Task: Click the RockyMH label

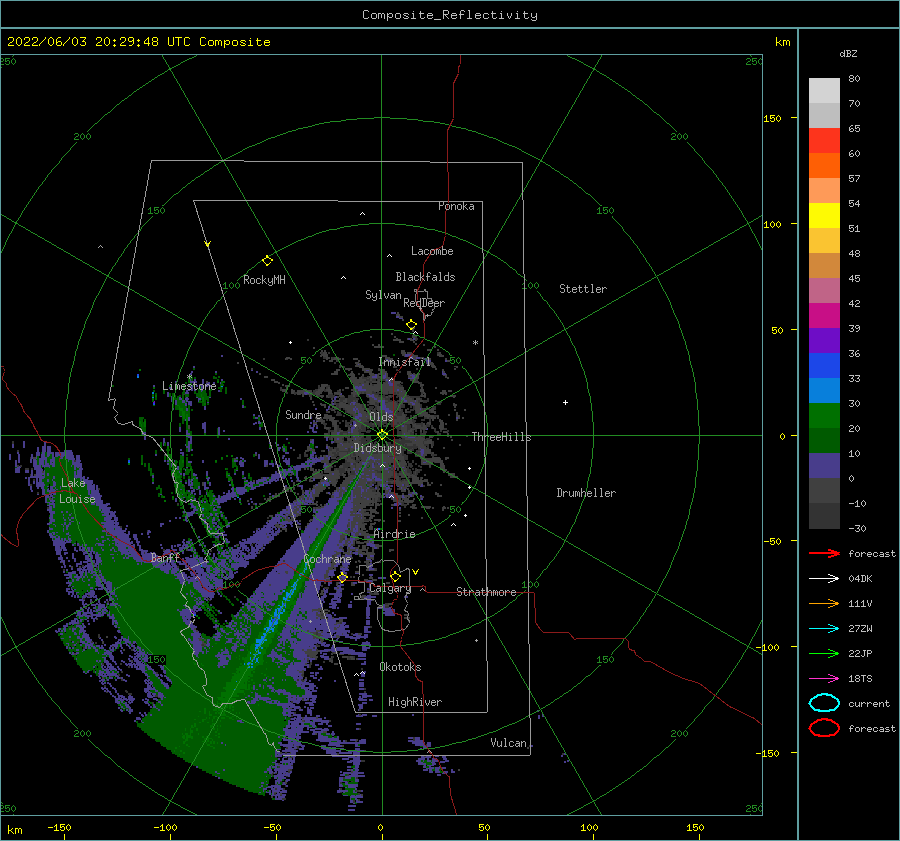Action: [264, 280]
